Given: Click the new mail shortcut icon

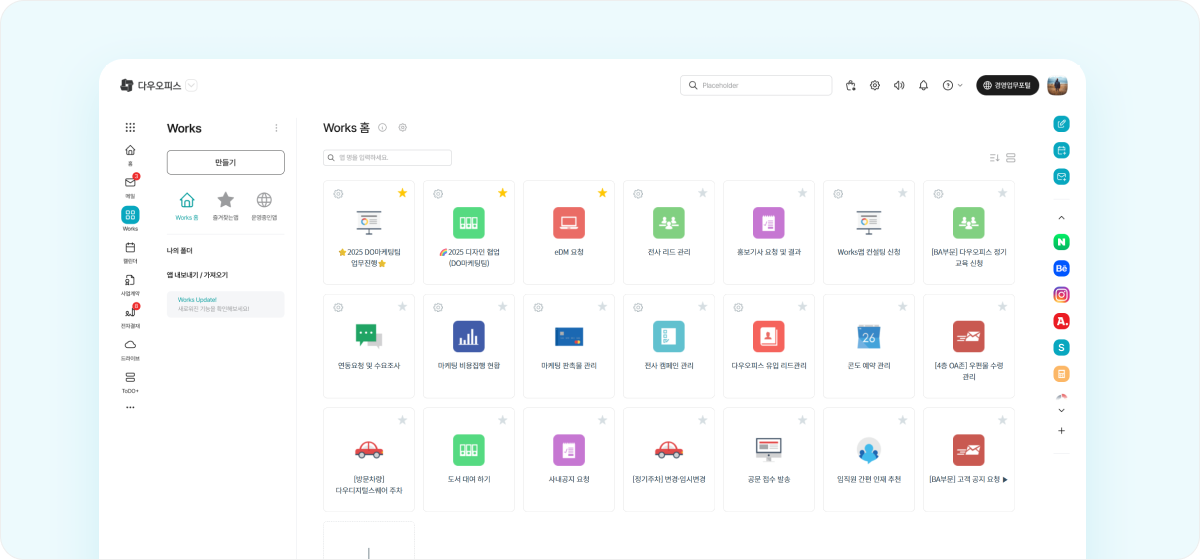Looking at the screenshot, I should click(x=1062, y=177).
